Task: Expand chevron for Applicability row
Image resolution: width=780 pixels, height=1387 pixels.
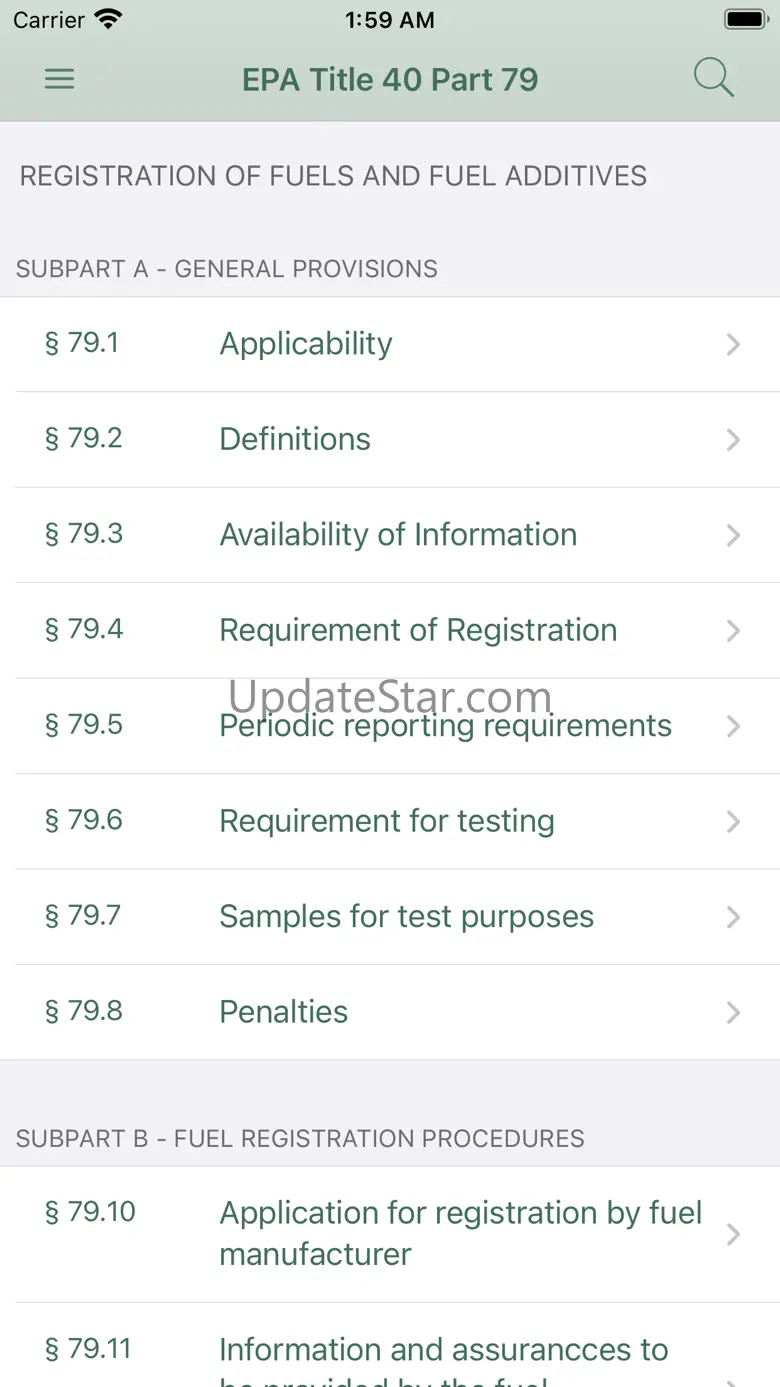Action: [733, 344]
